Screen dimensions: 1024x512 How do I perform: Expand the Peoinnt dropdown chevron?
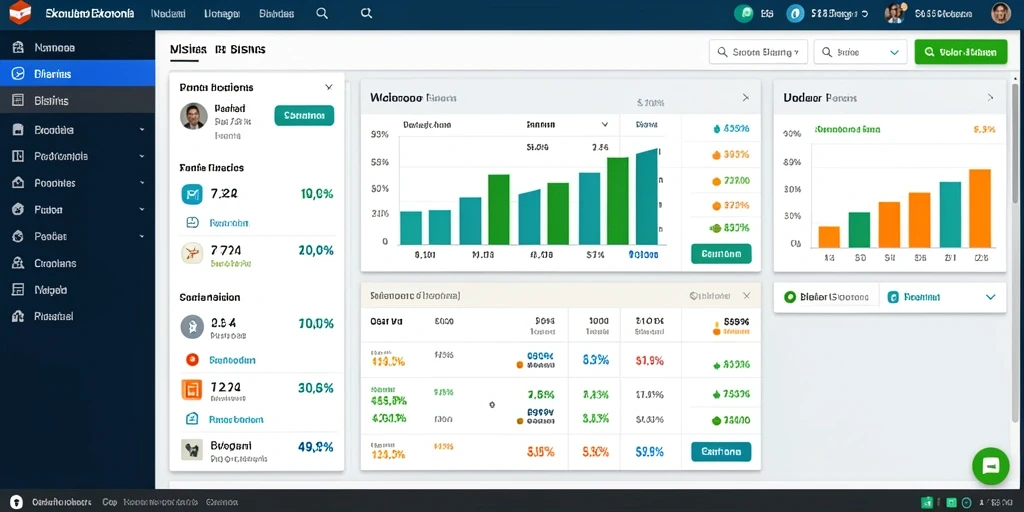990,297
